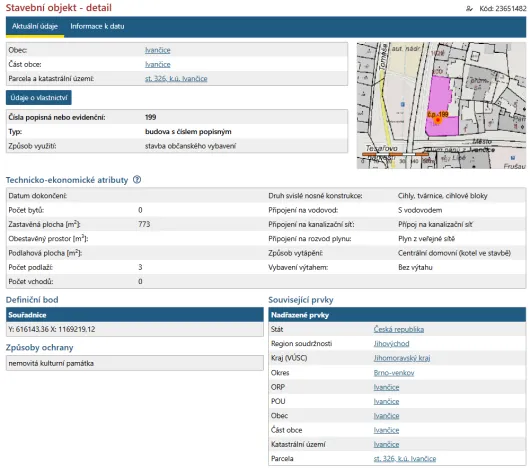
Task: Open the ORP Ivančice link
Action: click(386, 387)
